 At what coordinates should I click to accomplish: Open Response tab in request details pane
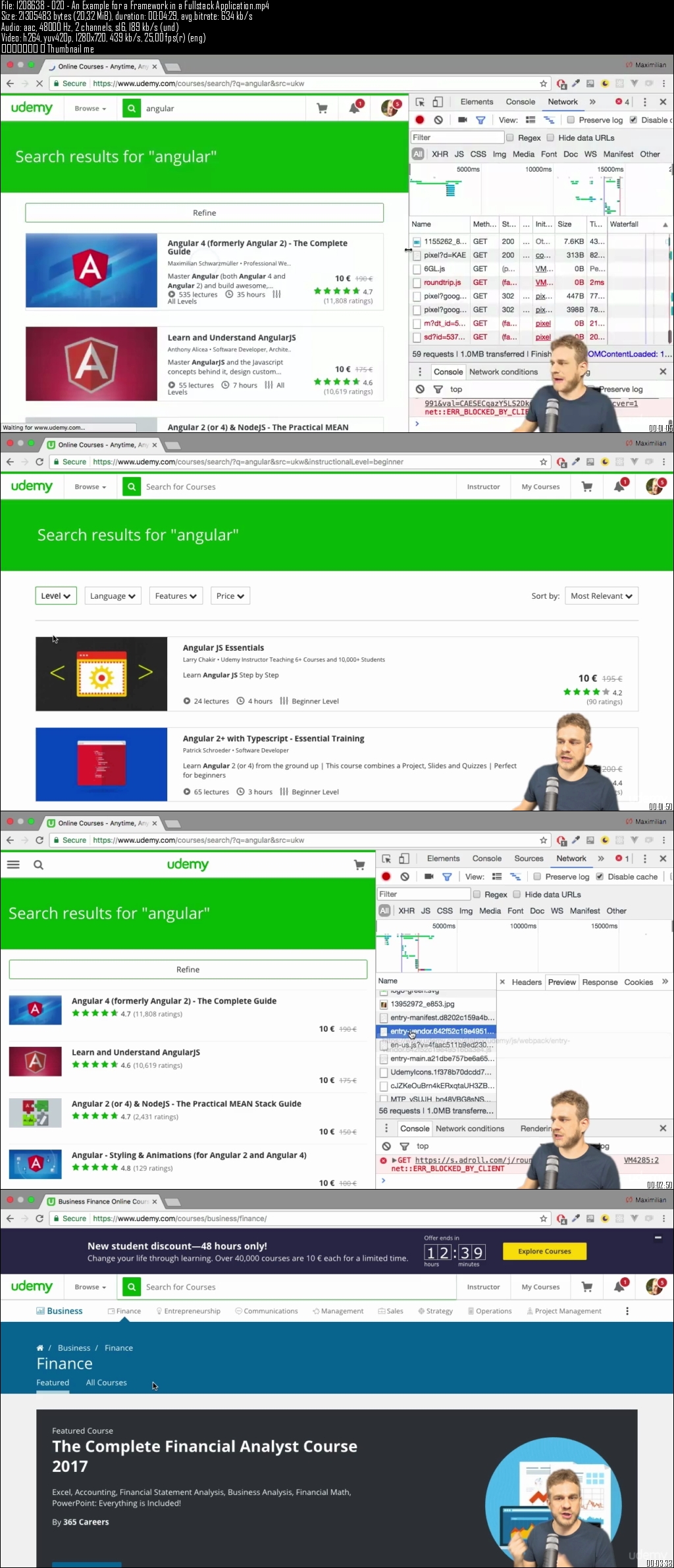tap(600, 982)
